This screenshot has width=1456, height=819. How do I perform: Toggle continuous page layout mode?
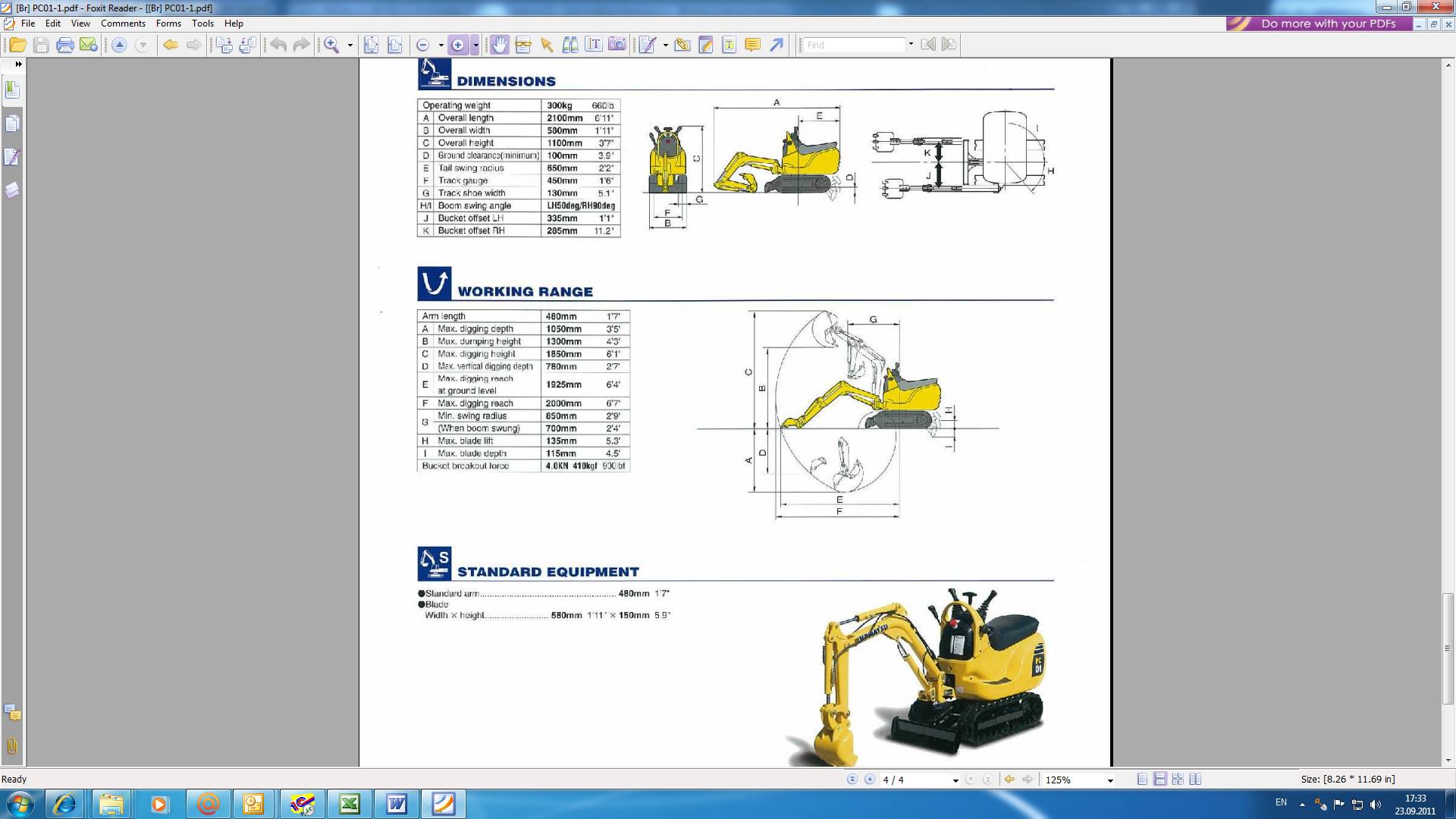pyautogui.click(x=1159, y=779)
